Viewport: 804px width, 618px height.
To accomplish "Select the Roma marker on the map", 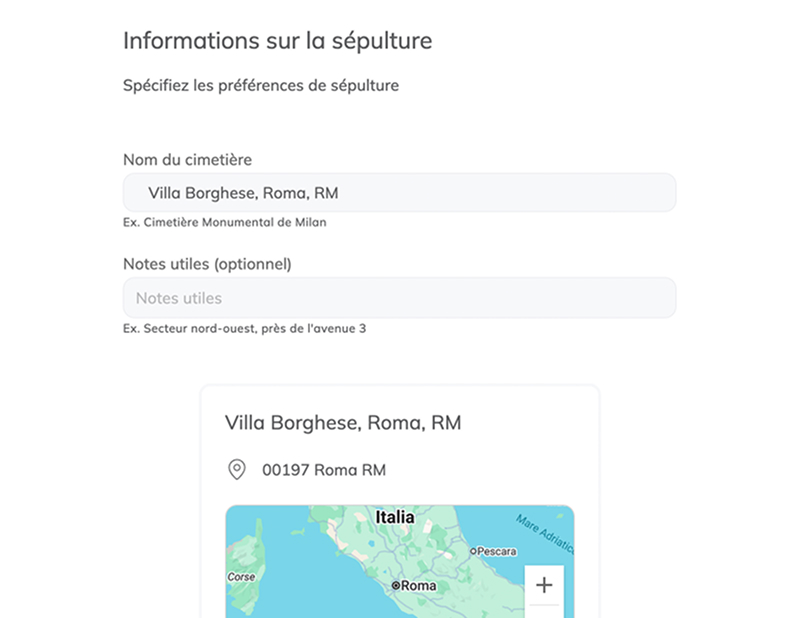I will 398,584.
